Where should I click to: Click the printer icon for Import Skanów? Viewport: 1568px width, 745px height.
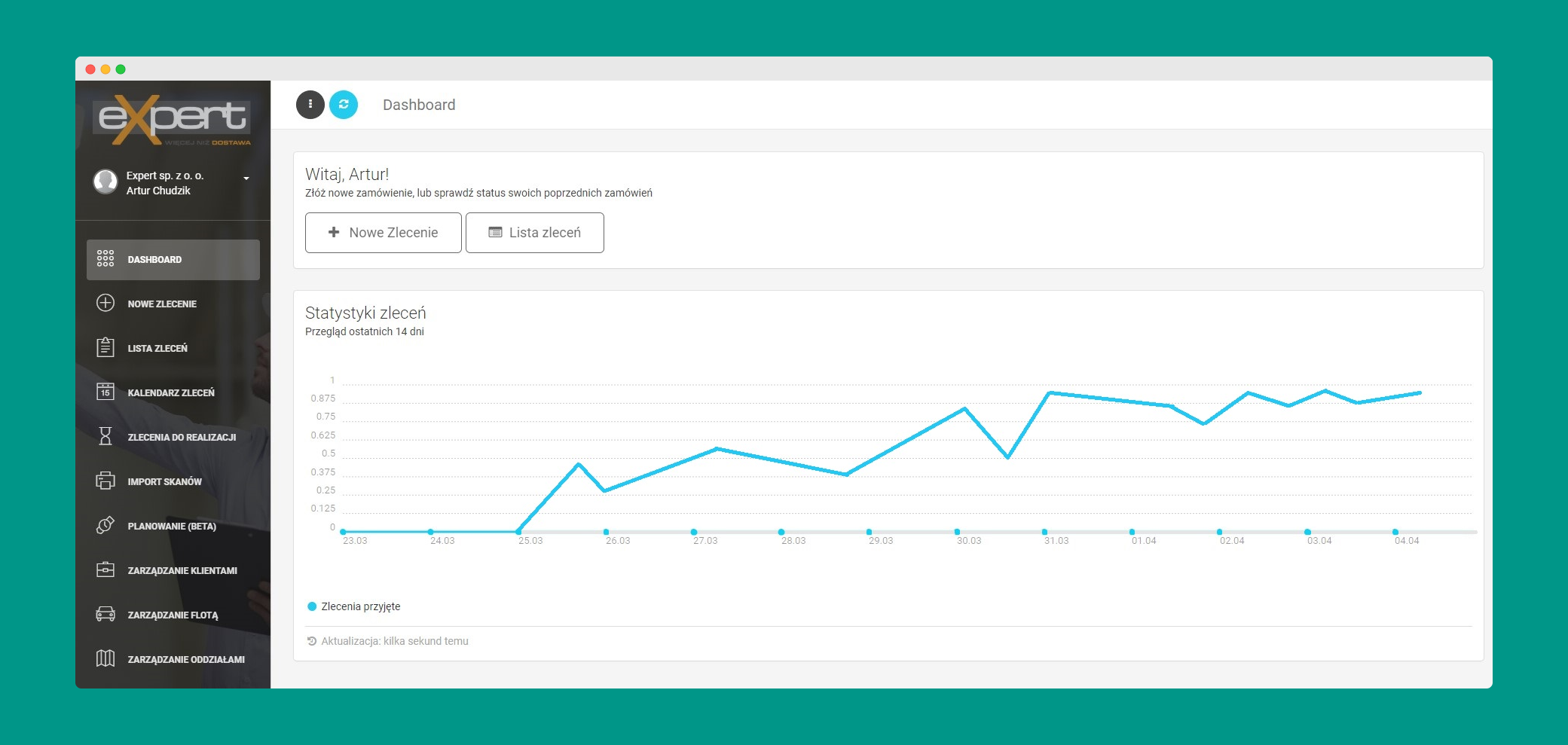[x=105, y=481]
